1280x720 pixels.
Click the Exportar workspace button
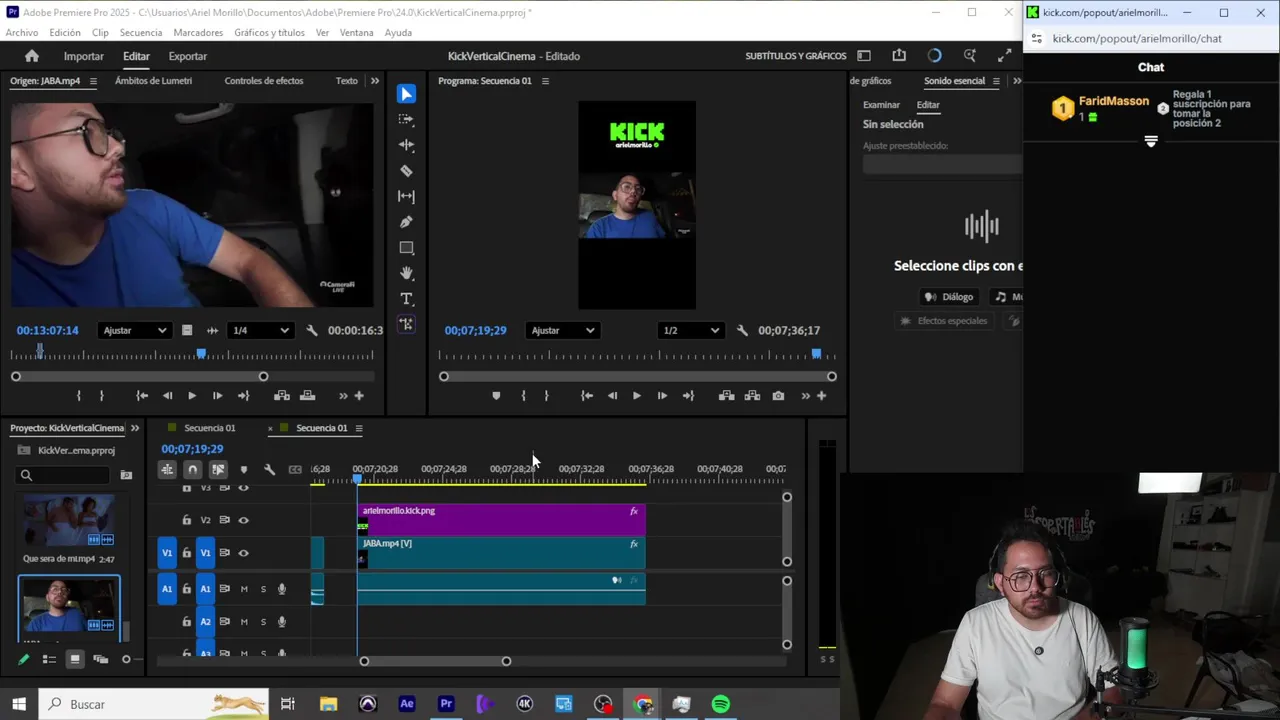point(188,56)
